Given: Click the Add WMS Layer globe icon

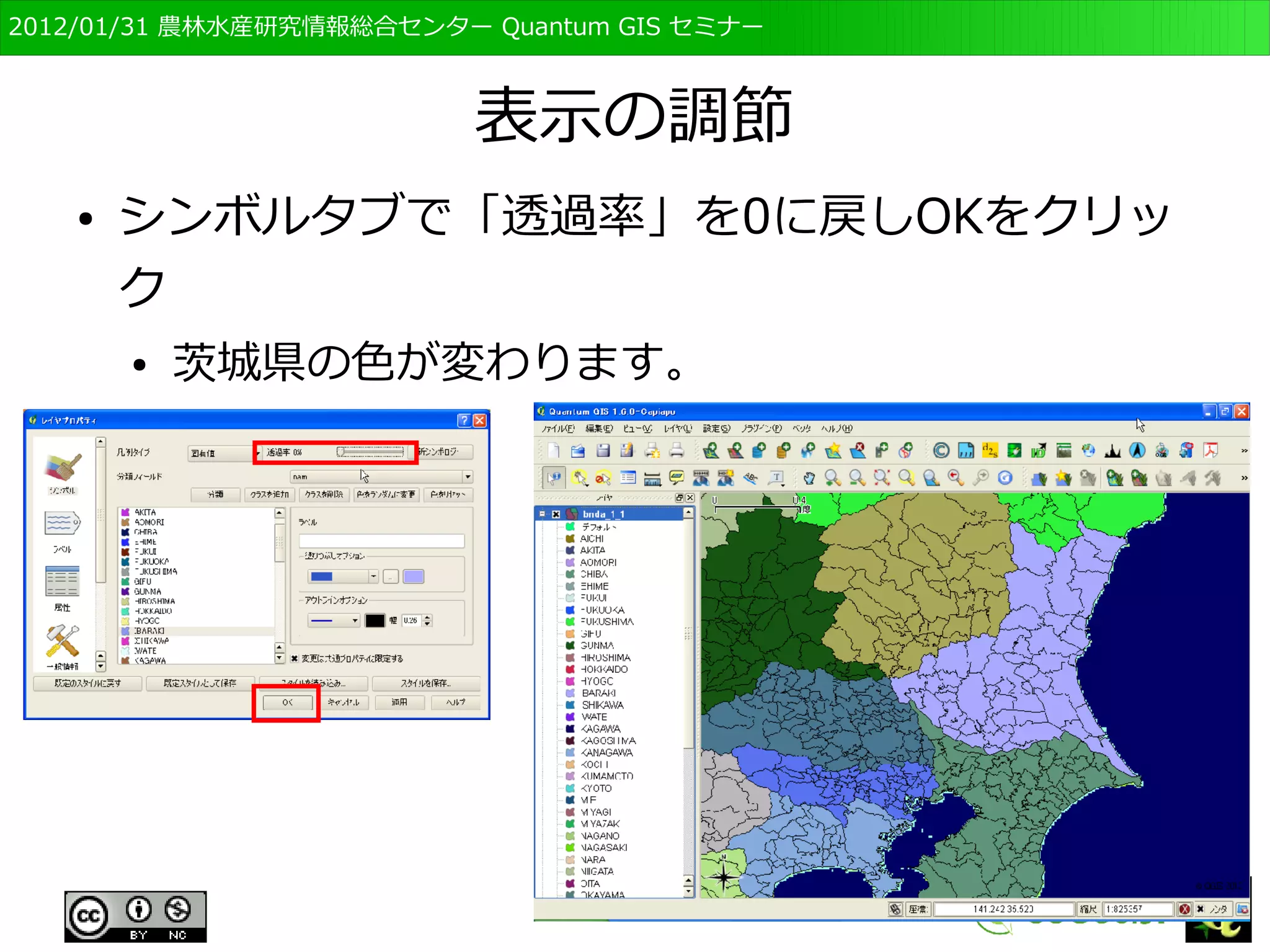Looking at the screenshot, I should click(808, 451).
